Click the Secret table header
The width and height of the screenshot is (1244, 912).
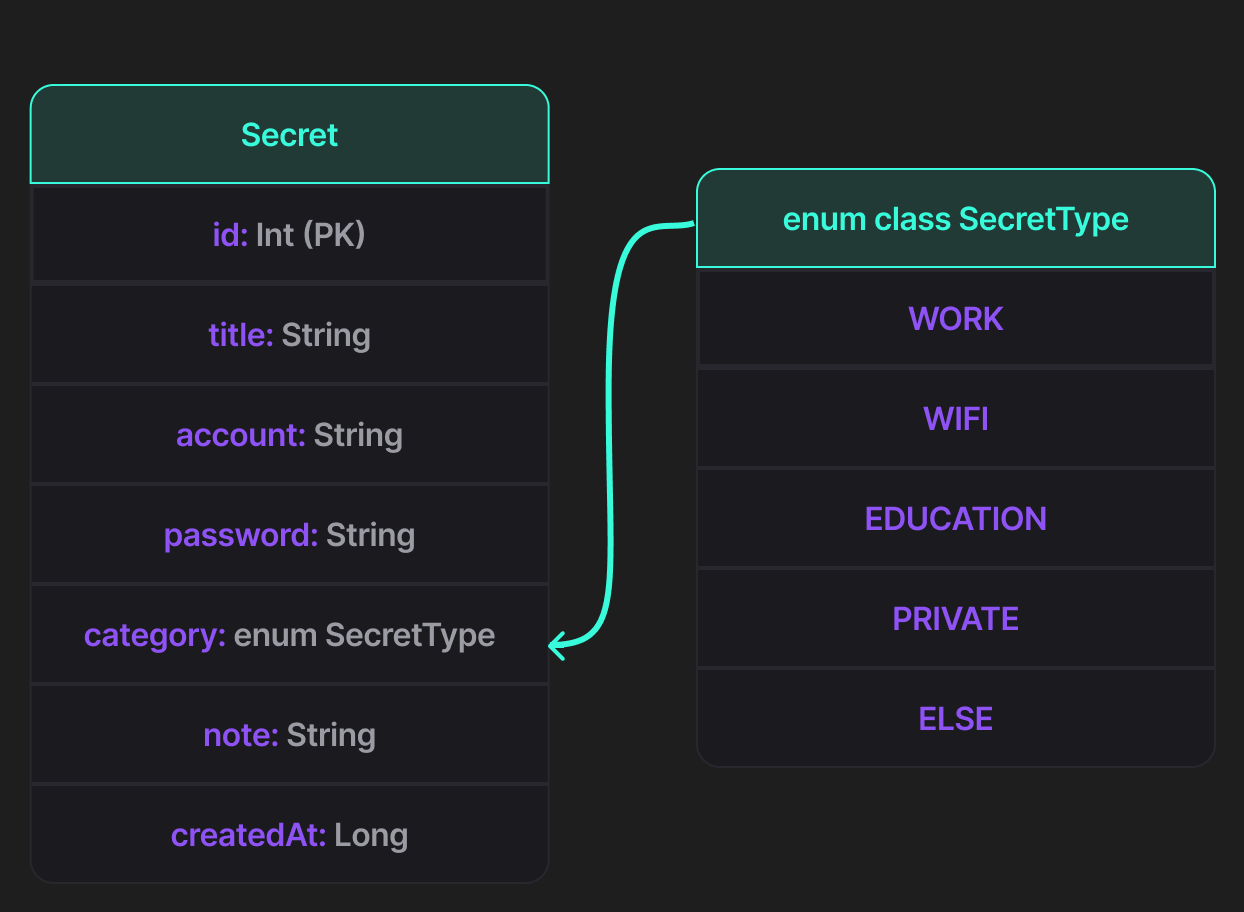pos(289,135)
